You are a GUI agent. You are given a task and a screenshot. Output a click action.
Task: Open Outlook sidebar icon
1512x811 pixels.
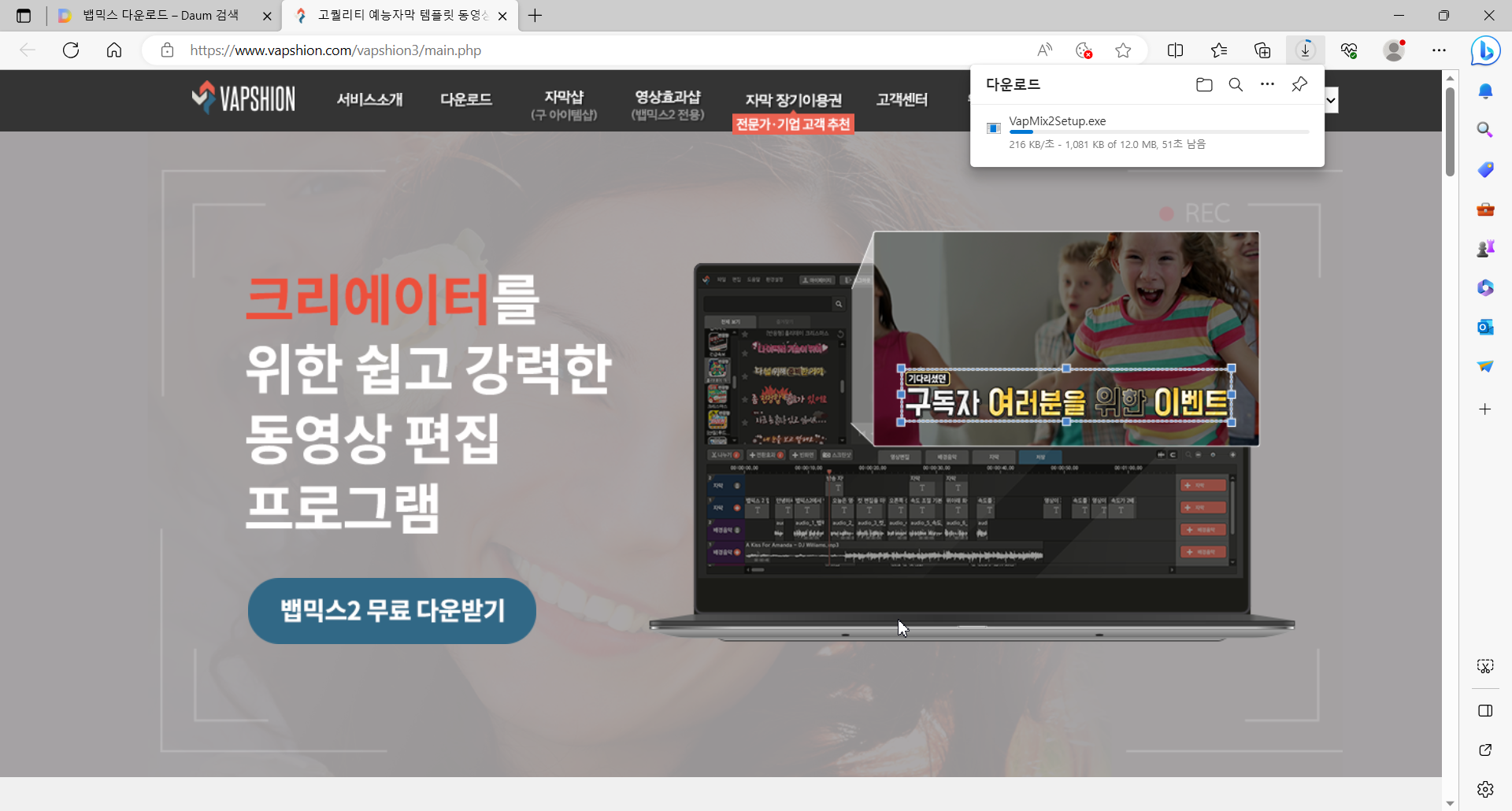click(x=1485, y=327)
